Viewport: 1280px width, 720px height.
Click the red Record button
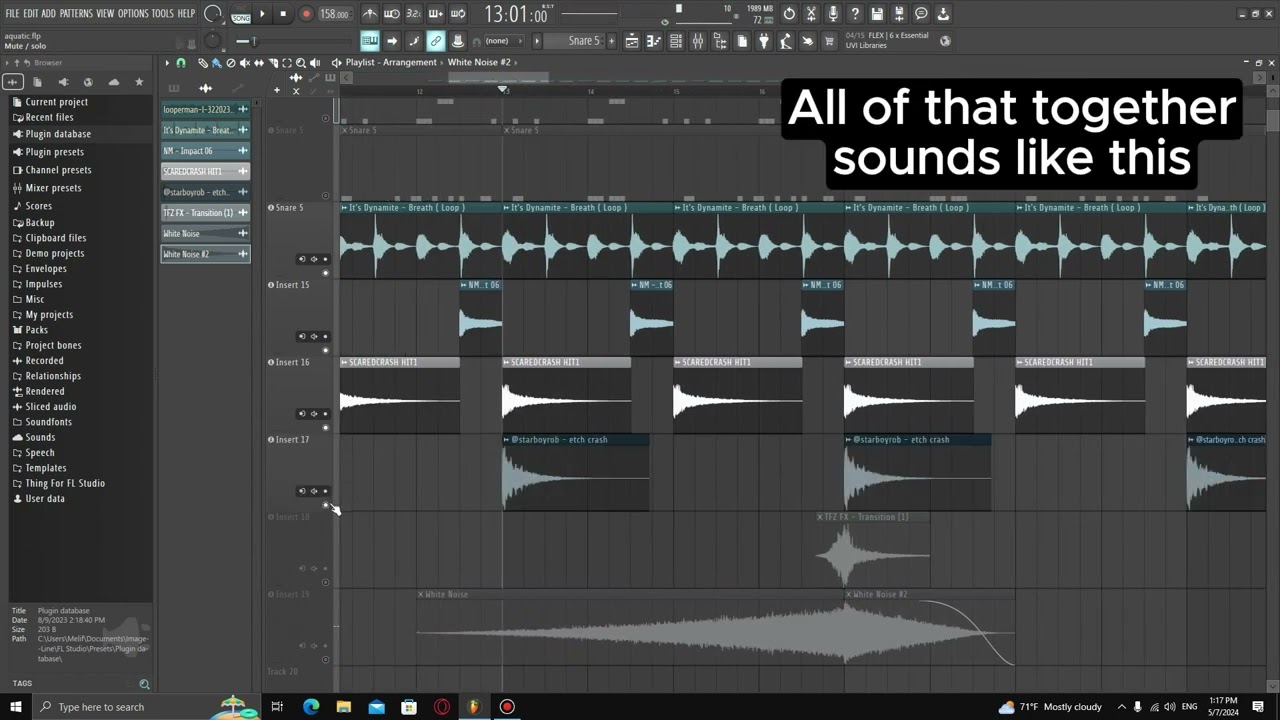(x=306, y=14)
